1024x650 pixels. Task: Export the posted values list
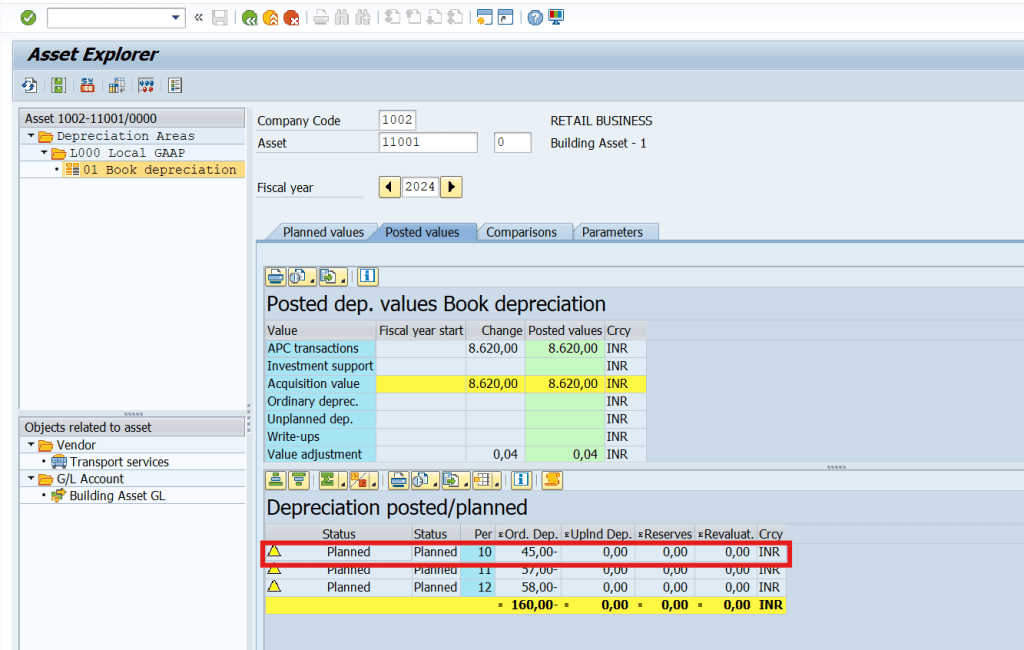328,276
